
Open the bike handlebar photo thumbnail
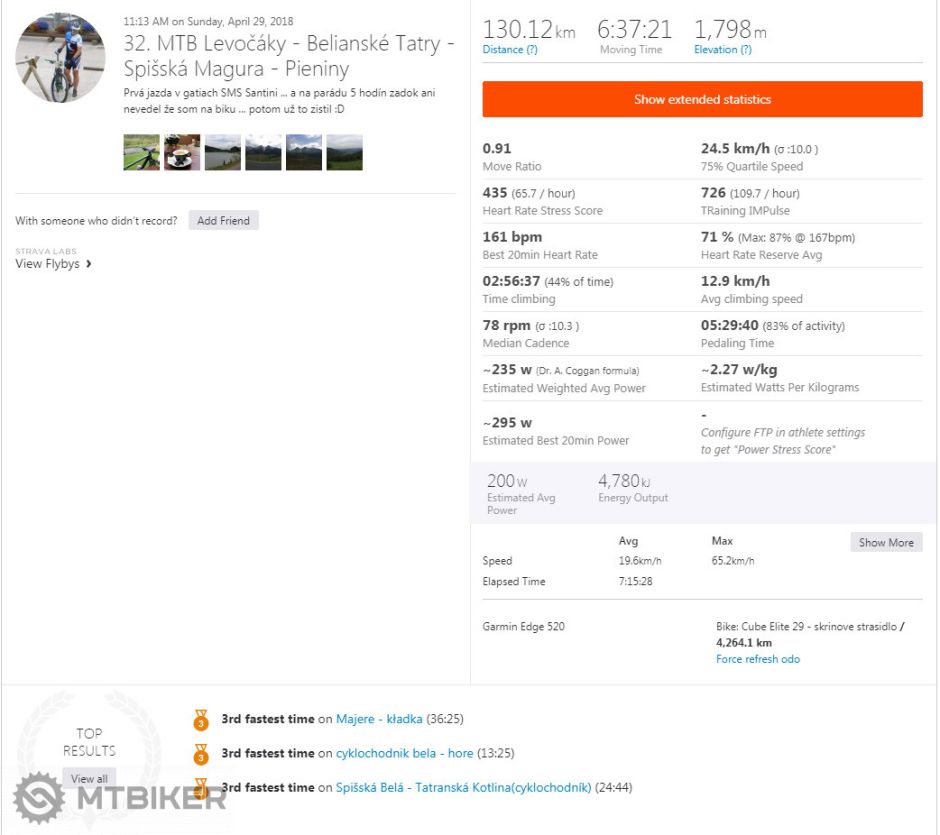141,152
